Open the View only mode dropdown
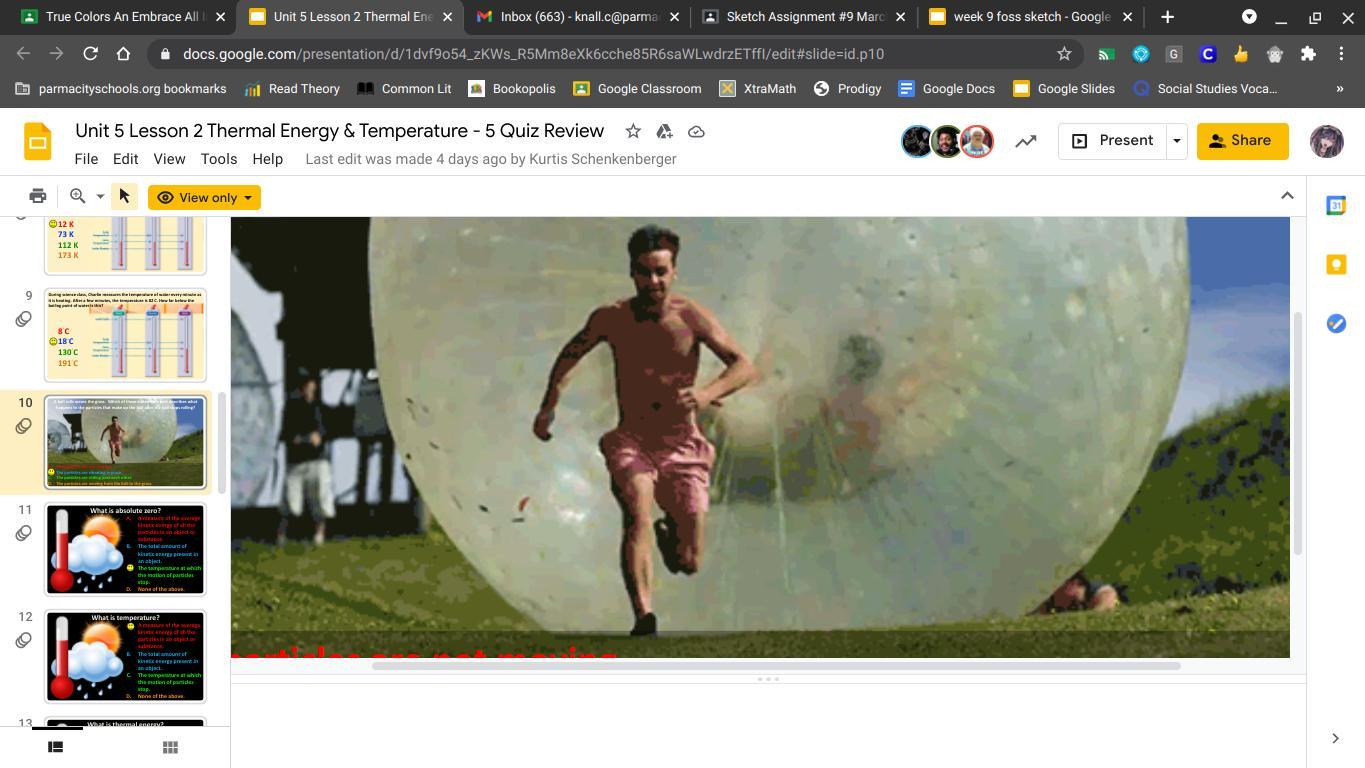 (204, 197)
